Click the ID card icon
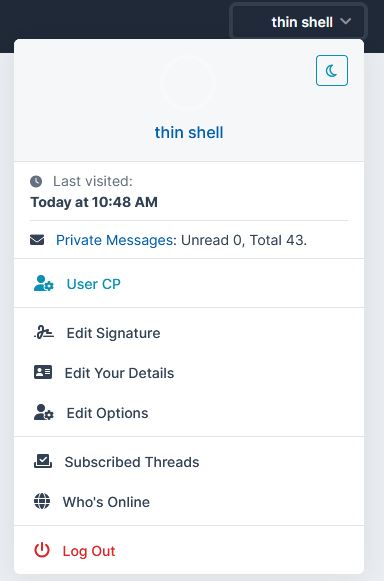 [x=43, y=372]
